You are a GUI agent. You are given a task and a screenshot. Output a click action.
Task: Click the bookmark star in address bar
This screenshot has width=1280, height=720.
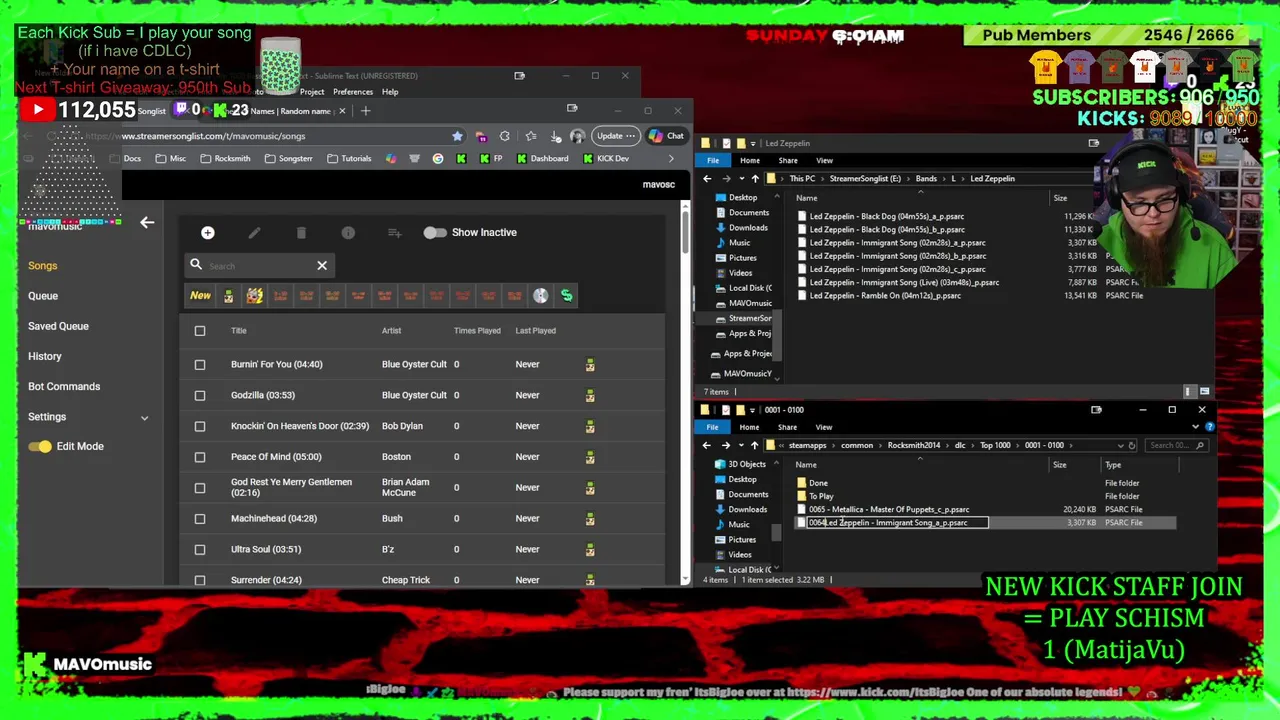pyautogui.click(x=457, y=136)
